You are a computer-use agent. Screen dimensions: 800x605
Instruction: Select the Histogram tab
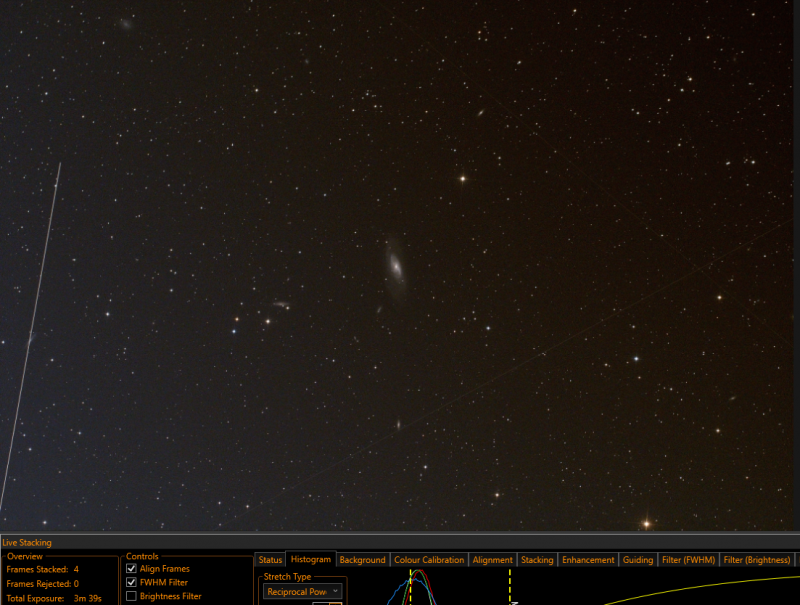pyautogui.click(x=311, y=560)
